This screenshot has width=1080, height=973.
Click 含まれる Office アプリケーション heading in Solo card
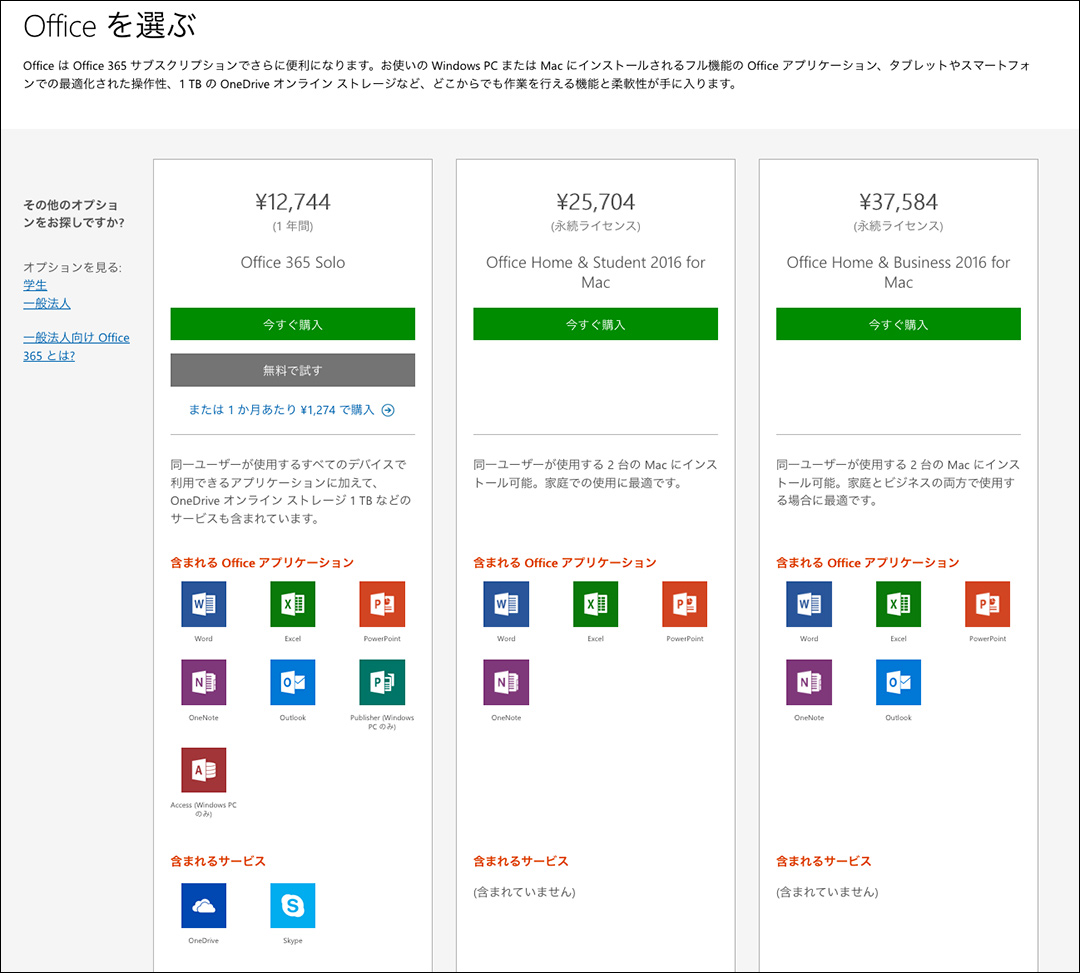point(262,563)
